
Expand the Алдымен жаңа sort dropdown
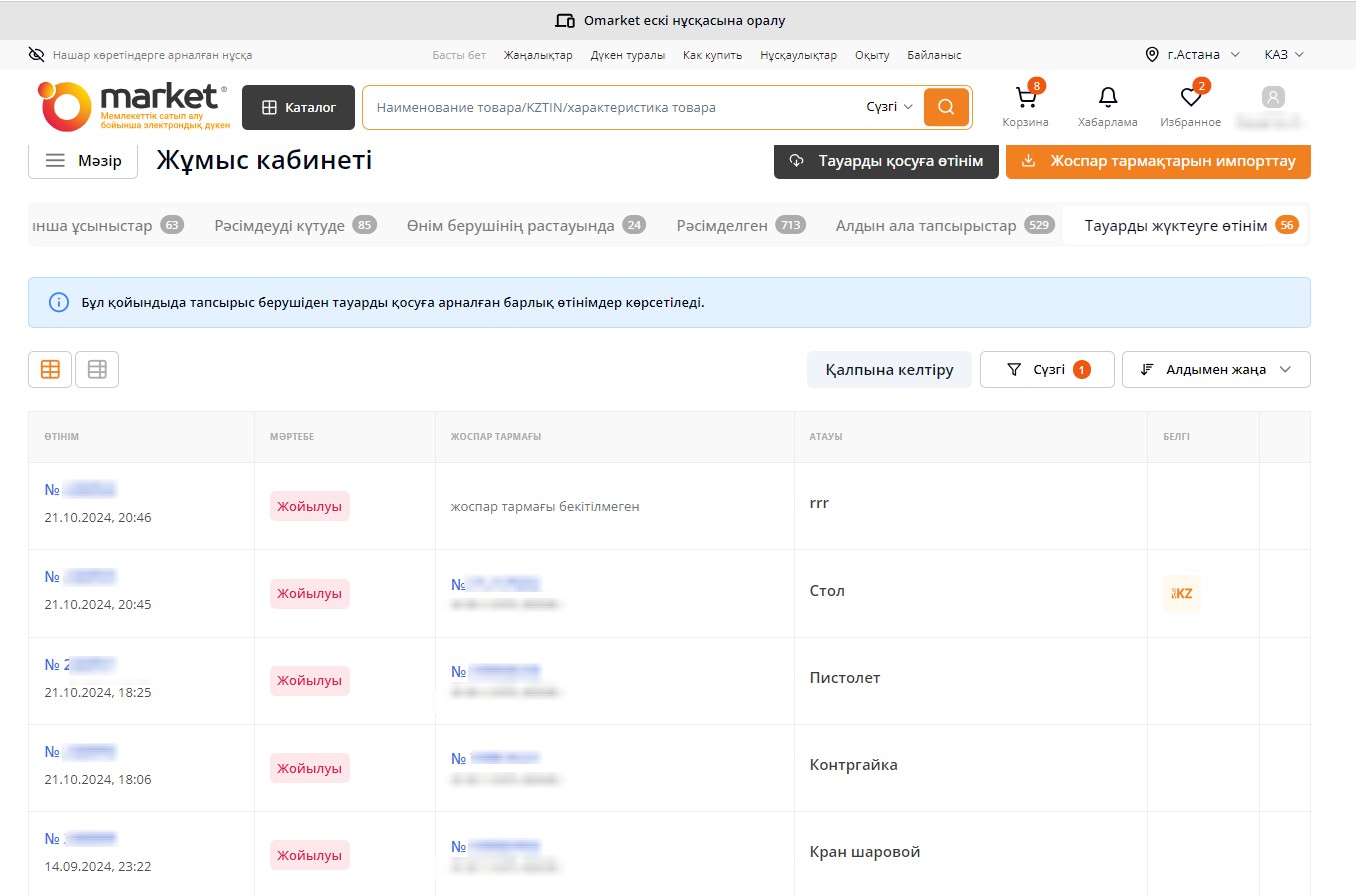[1215, 369]
